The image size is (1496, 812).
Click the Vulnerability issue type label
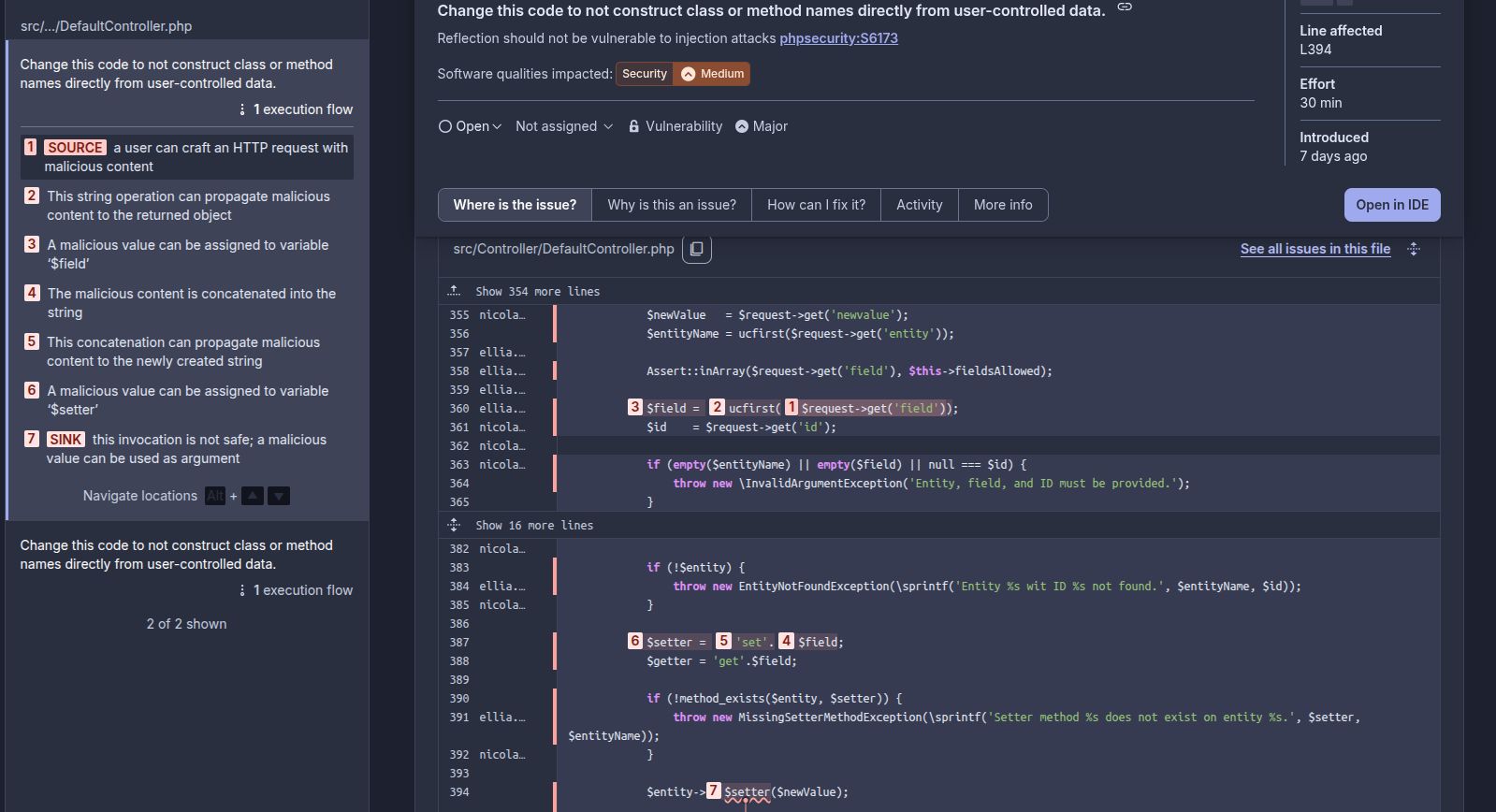[x=675, y=126]
